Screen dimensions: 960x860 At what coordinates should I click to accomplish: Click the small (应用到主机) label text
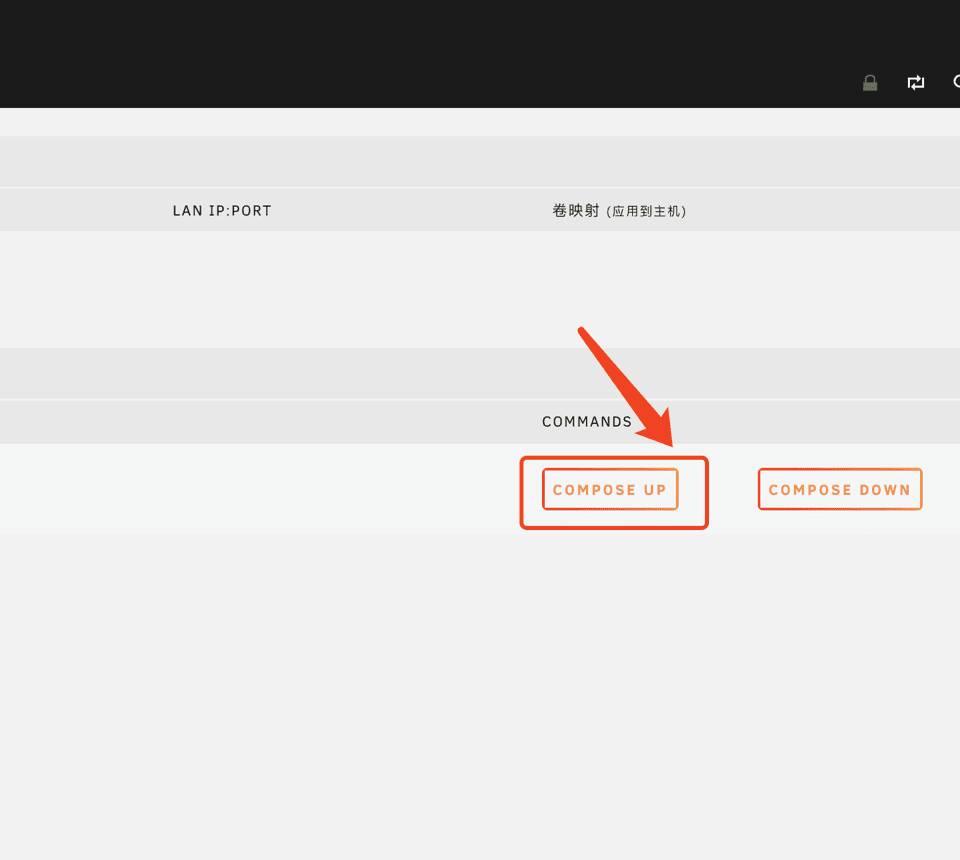coord(647,212)
